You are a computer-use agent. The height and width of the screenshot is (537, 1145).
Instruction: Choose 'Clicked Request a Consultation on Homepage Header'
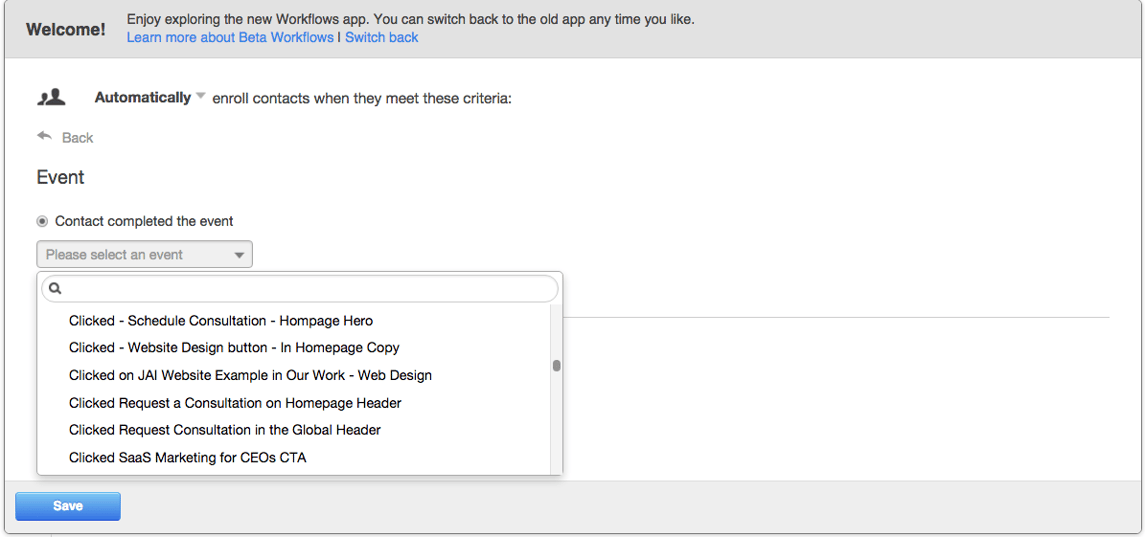[235, 403]
